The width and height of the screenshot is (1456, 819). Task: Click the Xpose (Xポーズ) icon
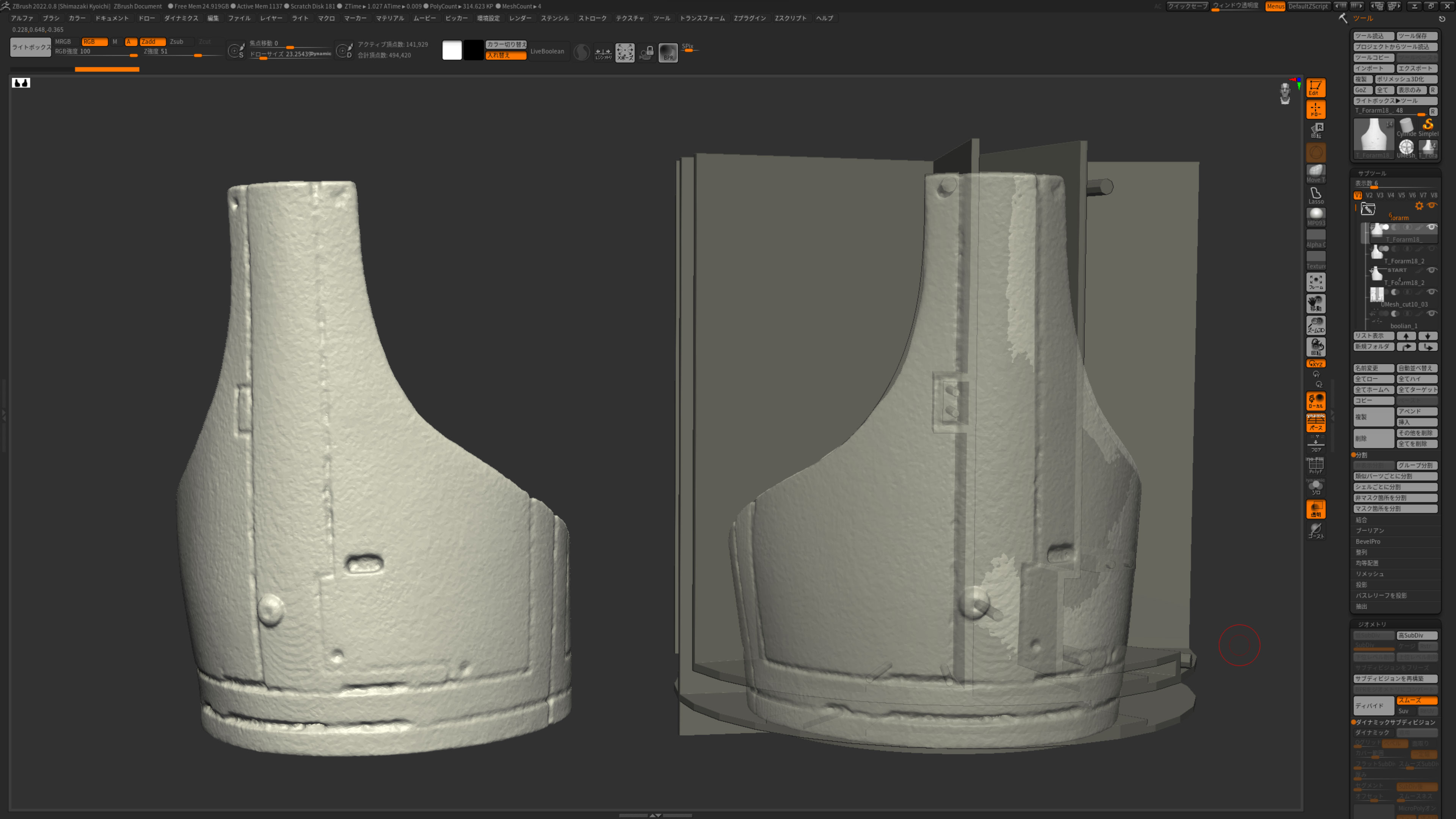click(624, 53)
